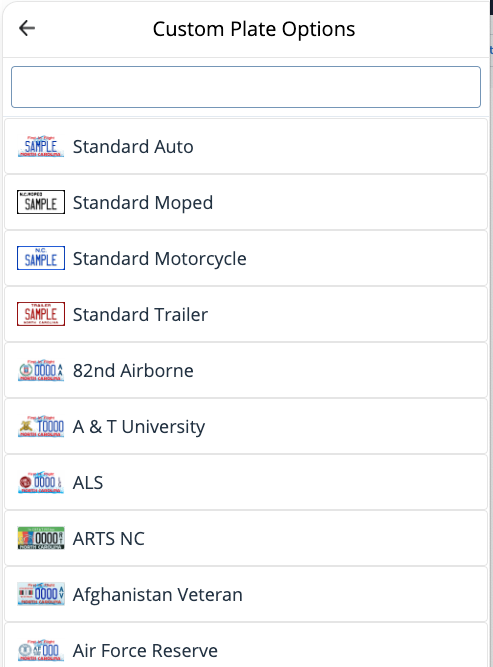Click the Standard Moped plate thumbnail
Image resolution: width=493 pixels, height=667 pixels.
pyautogui.click(x=41, y=202)
